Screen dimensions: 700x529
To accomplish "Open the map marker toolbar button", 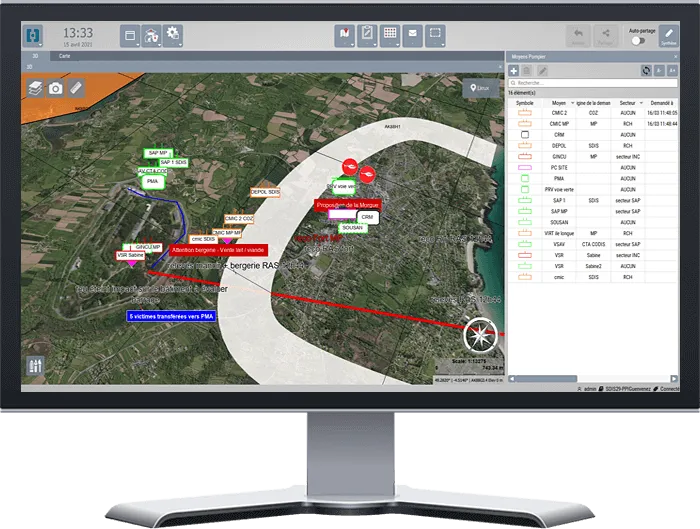I will [345, 36].
